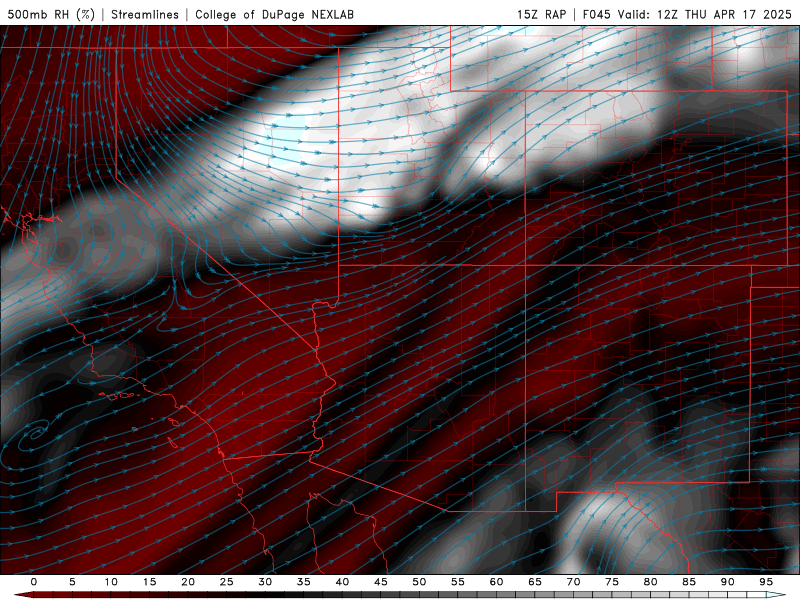Viewport: 800px width, 600px height.
Task: Click "12Z THU APR 17 2025" valid time
Action: (x=724, y=14)
